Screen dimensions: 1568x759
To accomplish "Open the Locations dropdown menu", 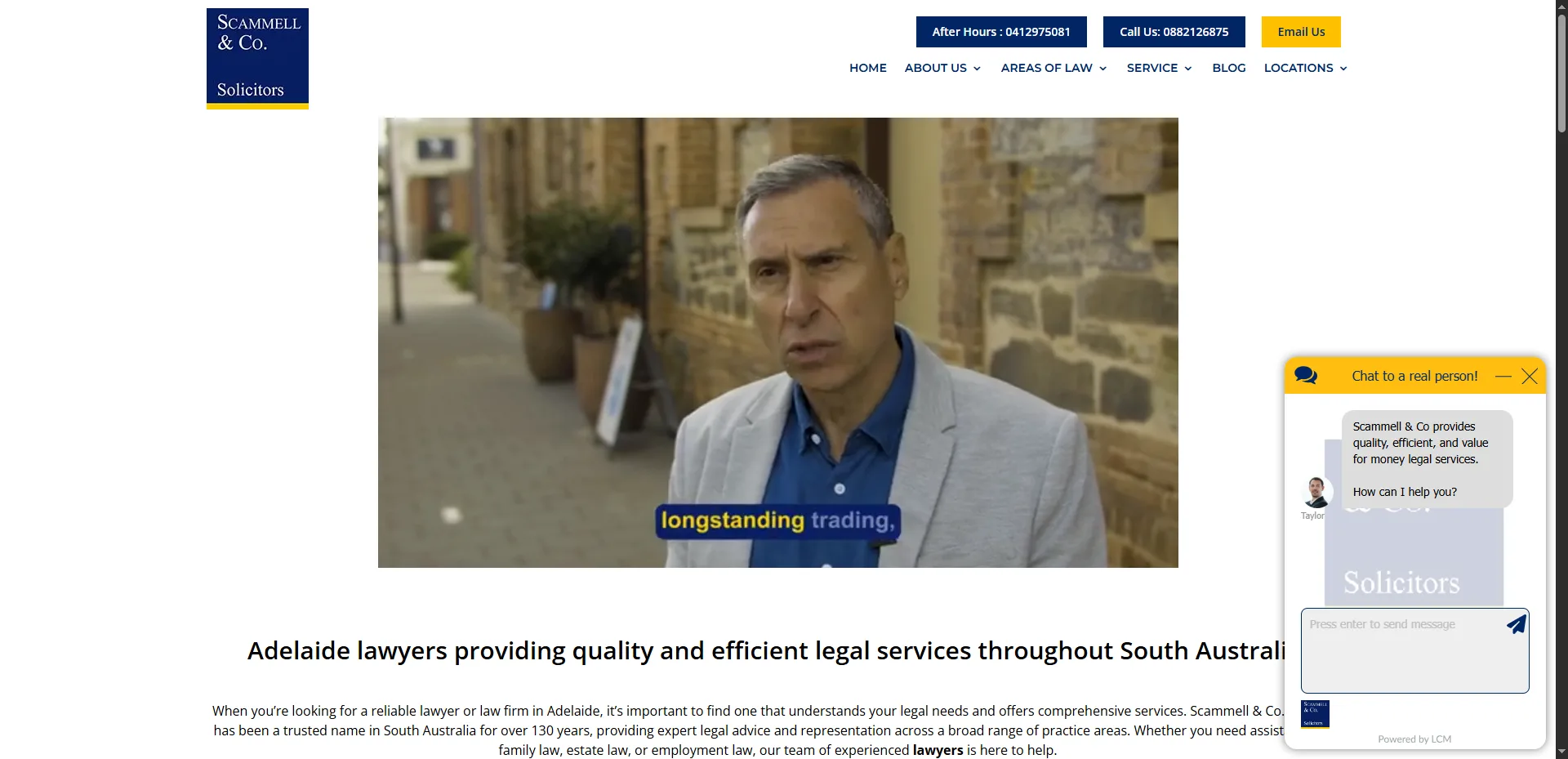I will (x=1305, y=68).
